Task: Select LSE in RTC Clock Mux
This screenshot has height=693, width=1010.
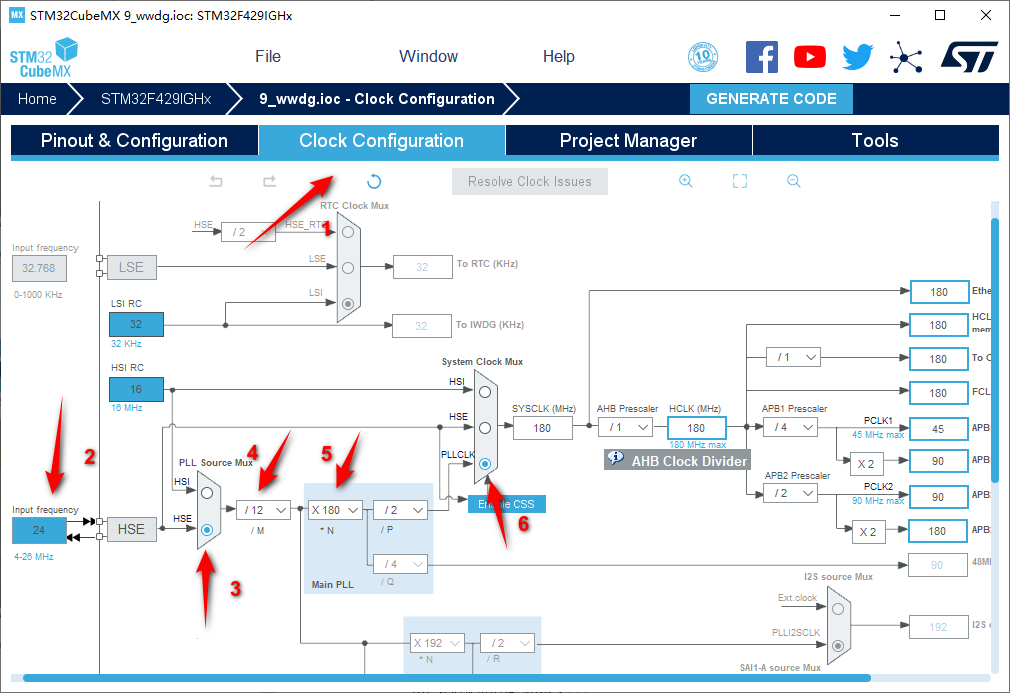Action: pos(347,267)
